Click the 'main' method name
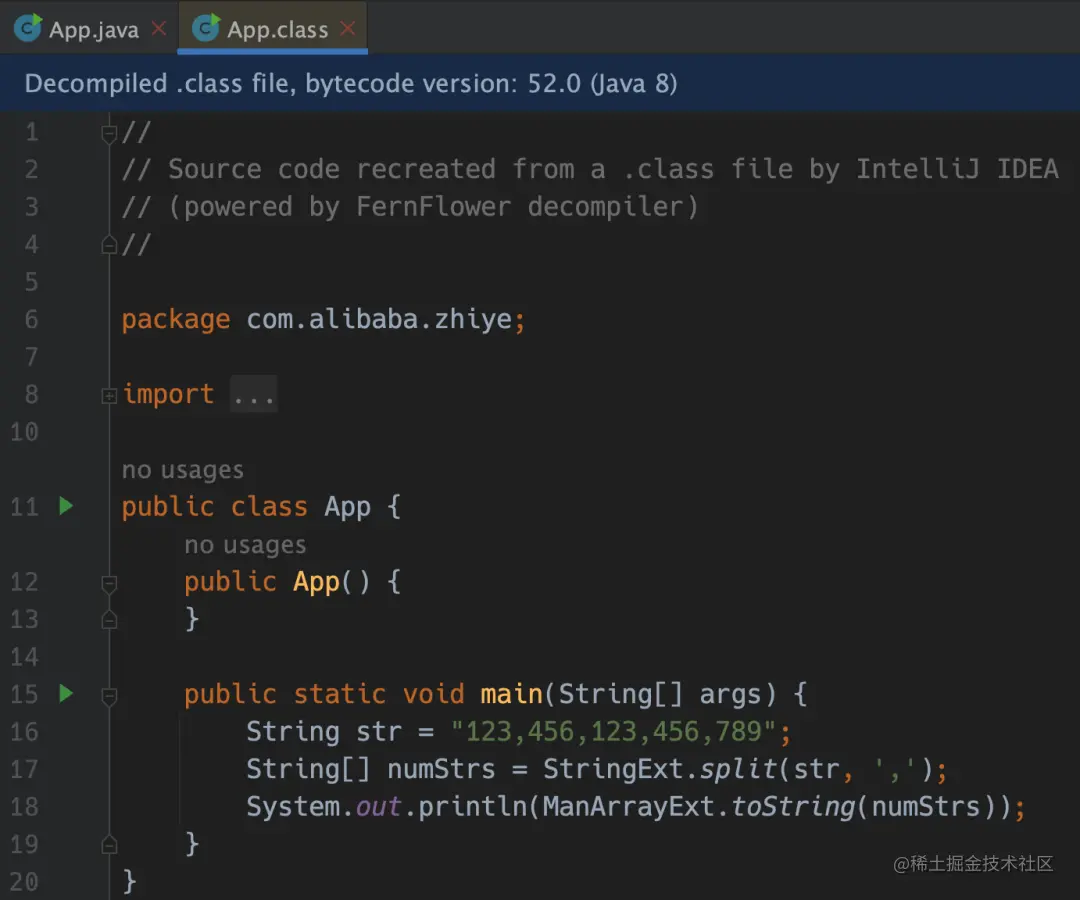1080x900 pixels. 512,693
